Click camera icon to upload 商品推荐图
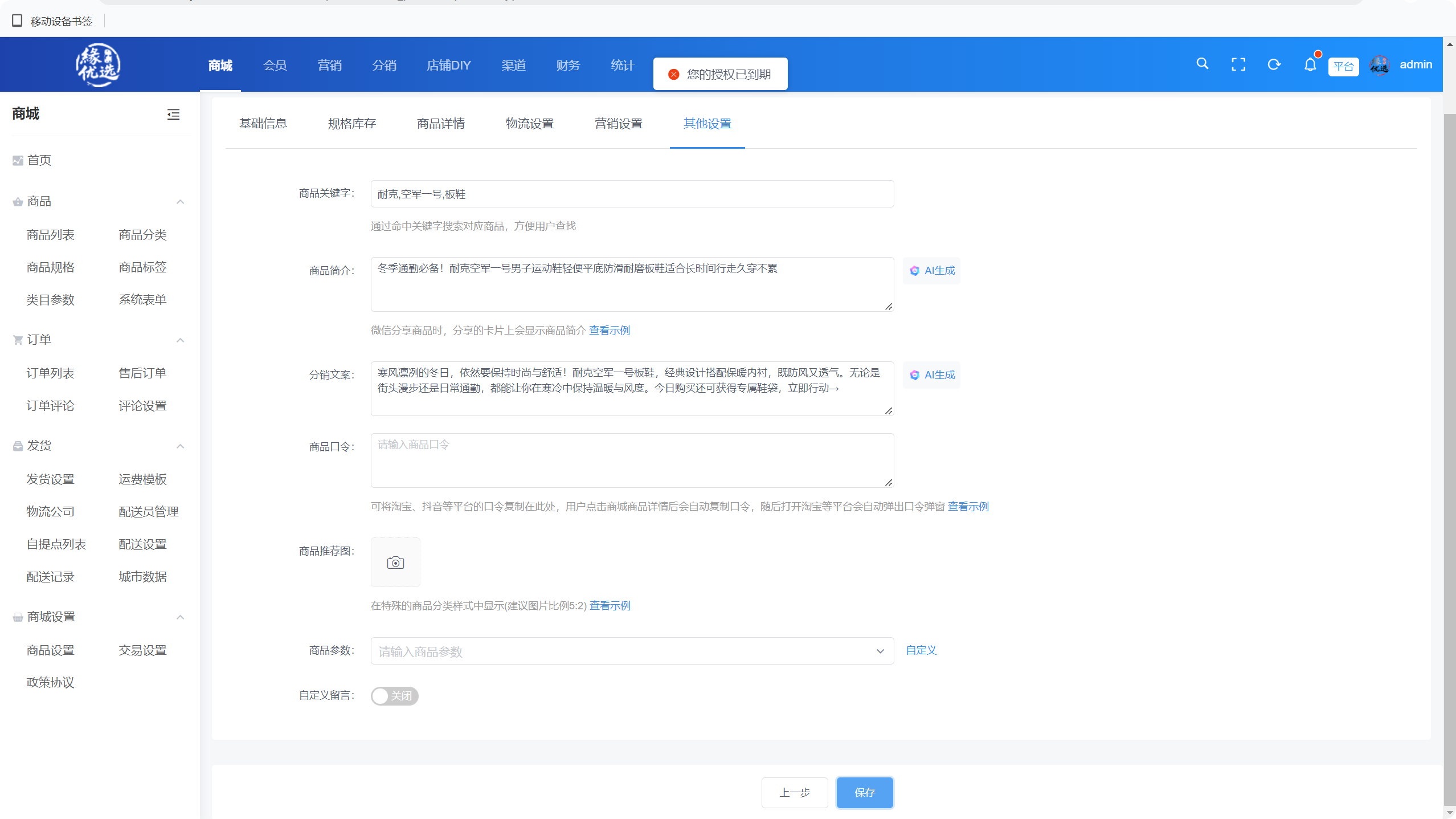The image size is (1456, 819). (x=395, y=563)
